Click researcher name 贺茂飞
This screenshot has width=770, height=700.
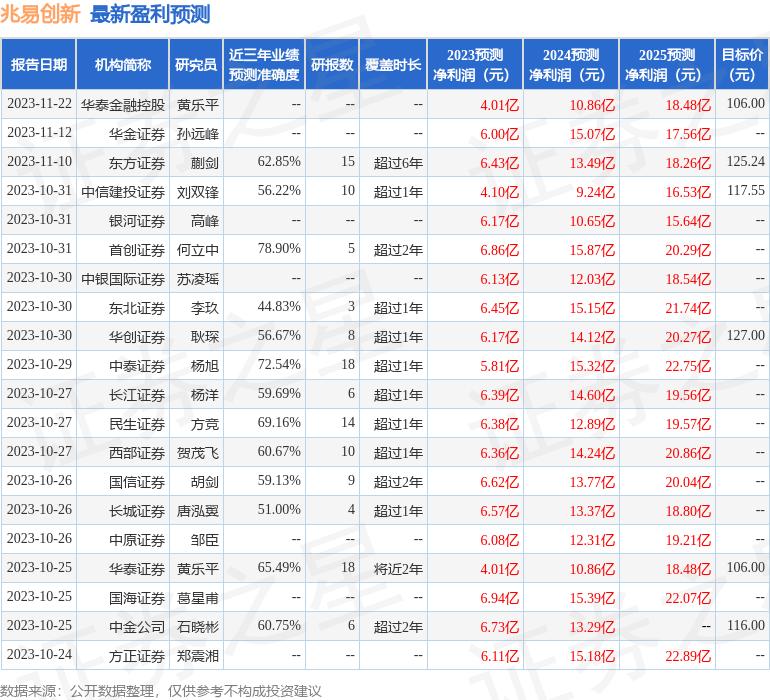(197, 452)
